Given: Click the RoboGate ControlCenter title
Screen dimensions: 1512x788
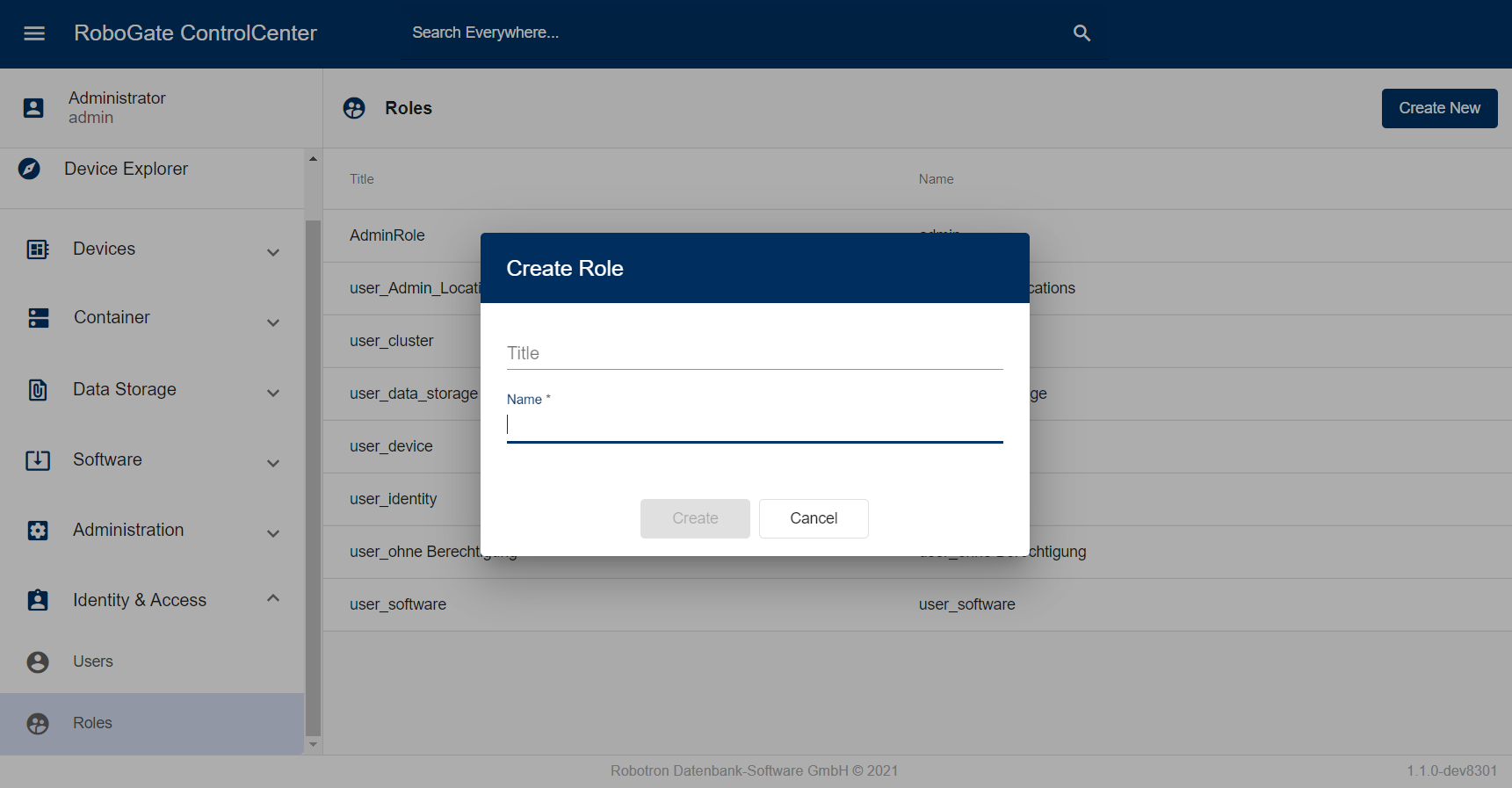Looking at the screenshot, I should tap(195, 33).
